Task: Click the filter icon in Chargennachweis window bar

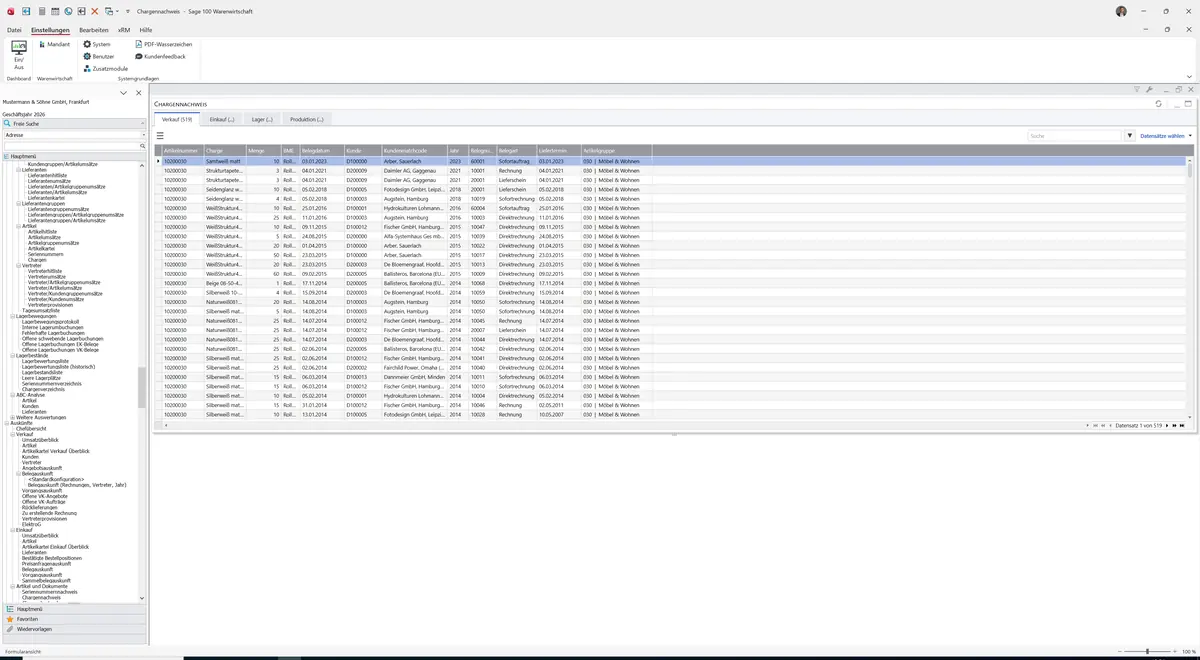Action: click(1137, 90)
